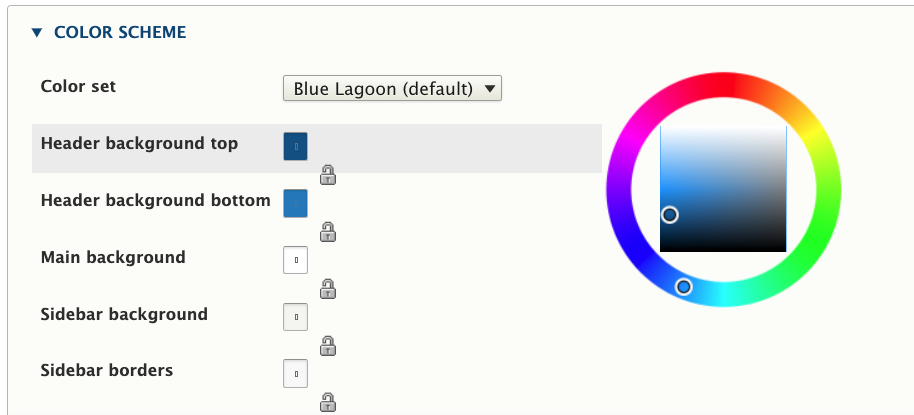Toggle lock below Header background bottom
Image resolution: width=914 pixels, height=415 pixels.
[328, 232]
